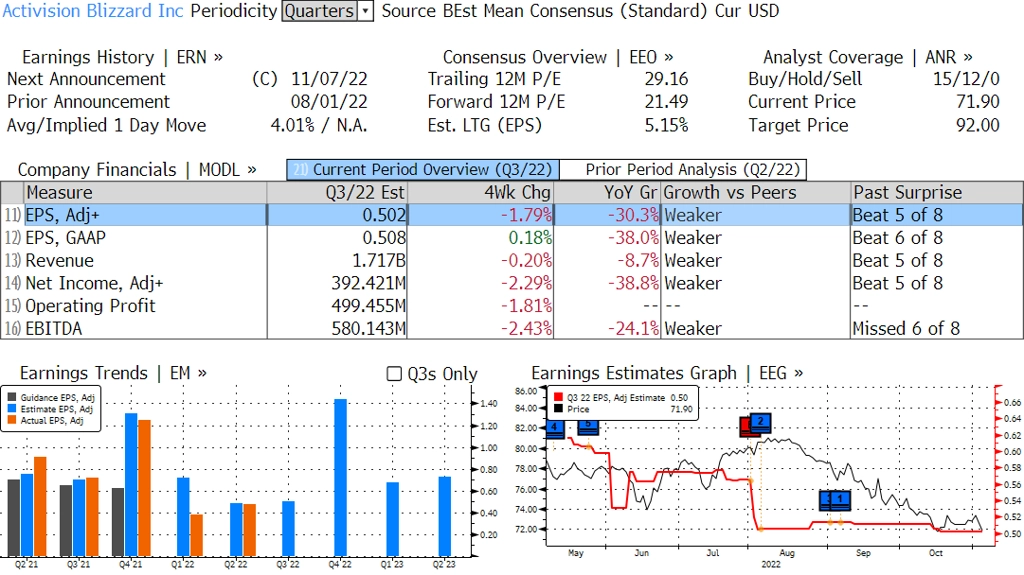This screenshot has height=575, width=1024.
Task: Click the Growth vs Peers column header
Action: click(x=756, y=193)
